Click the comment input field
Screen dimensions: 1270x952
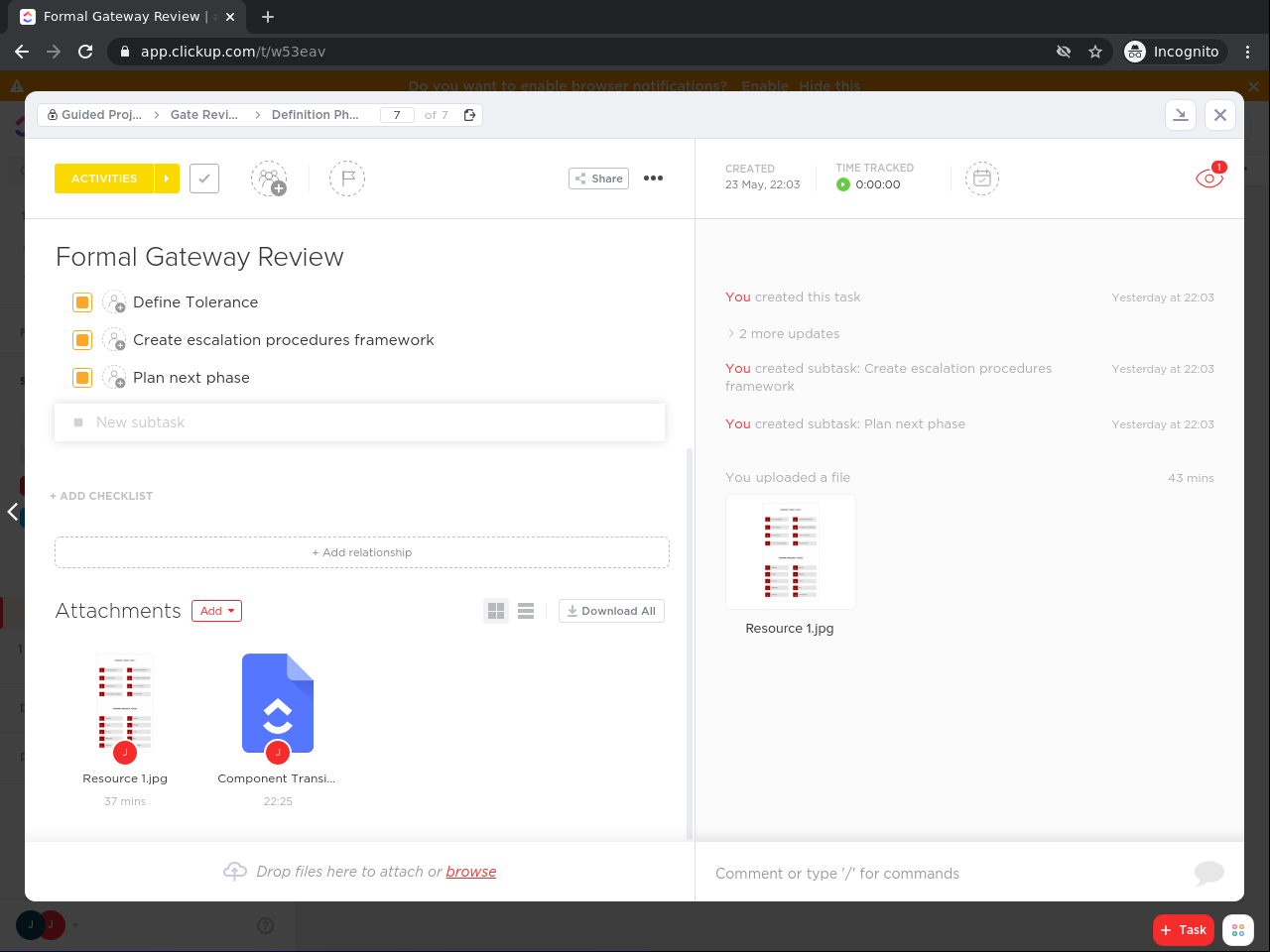tap(943, 874)
